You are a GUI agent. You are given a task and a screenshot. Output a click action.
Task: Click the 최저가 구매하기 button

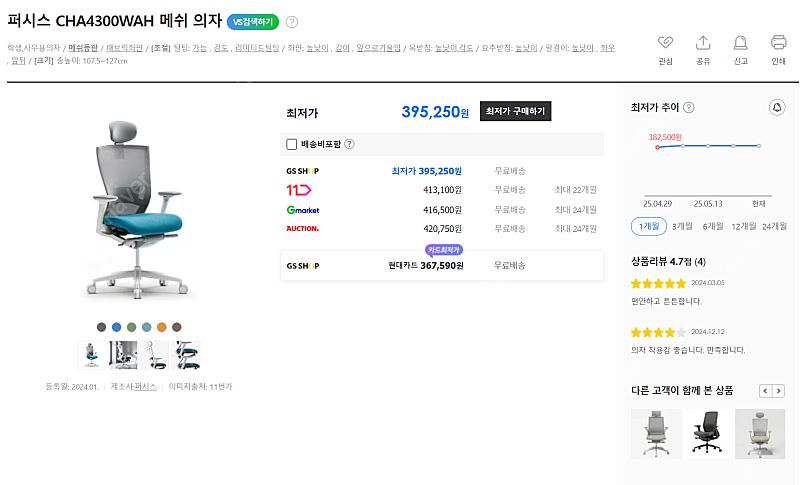[x=515, y=111]
